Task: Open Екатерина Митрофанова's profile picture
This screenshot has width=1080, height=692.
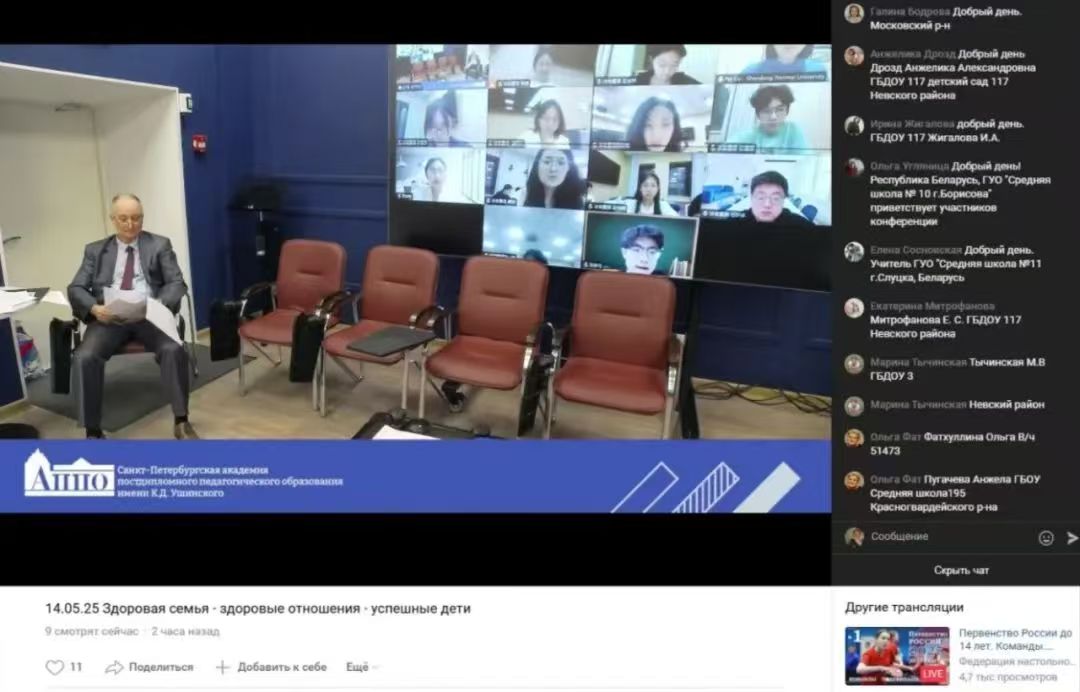Action: (x=854, y=308)
